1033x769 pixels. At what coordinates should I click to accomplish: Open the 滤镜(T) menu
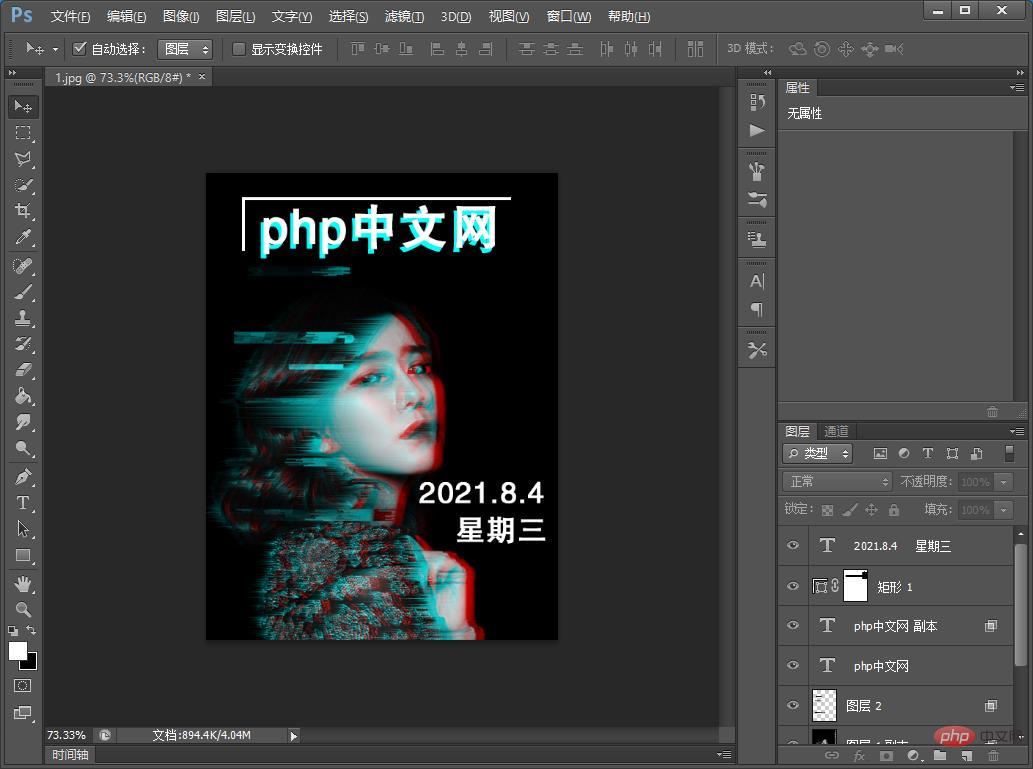[x=405, y=16]
